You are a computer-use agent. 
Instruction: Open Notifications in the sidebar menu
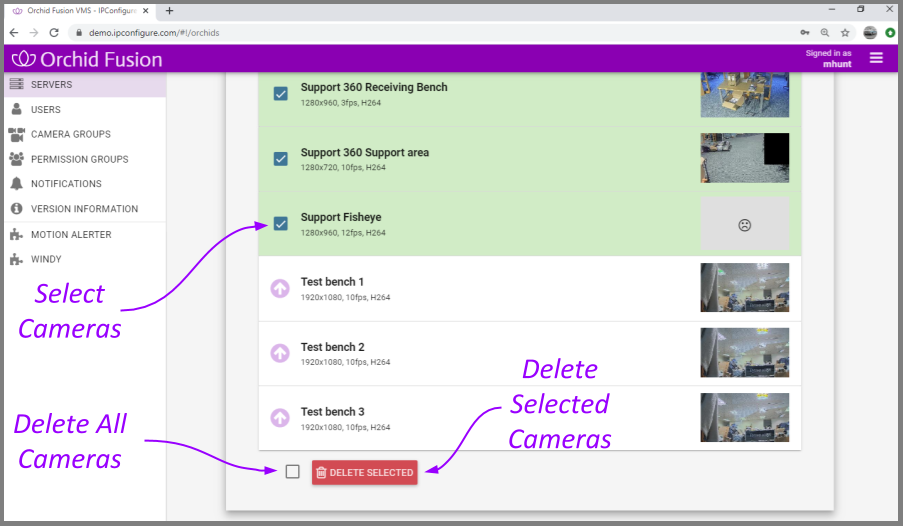pos(85,184)
